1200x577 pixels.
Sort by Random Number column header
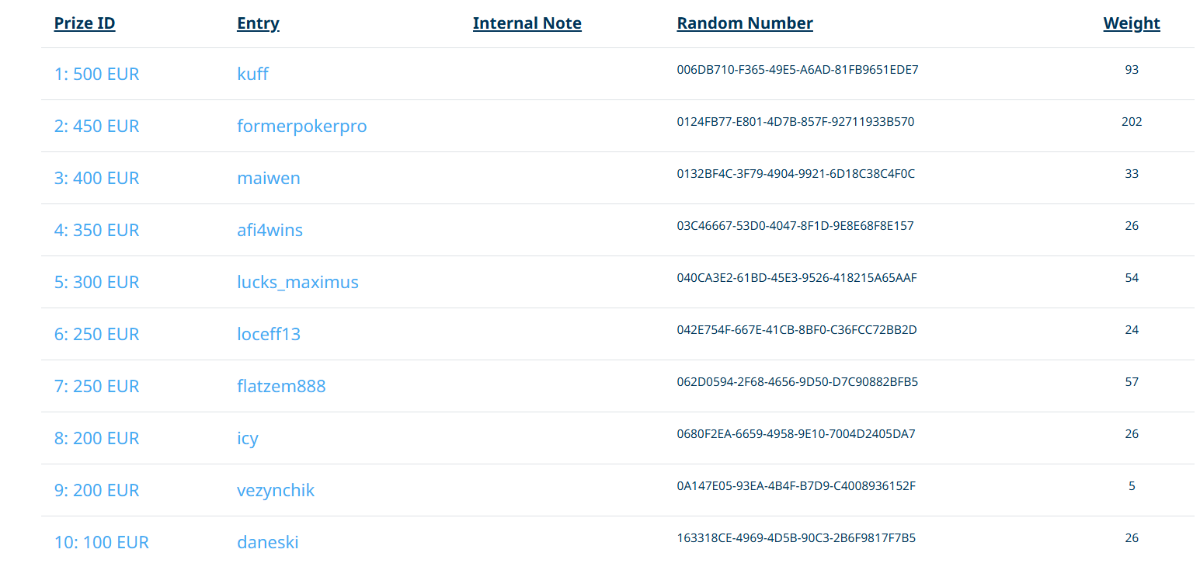(x=745, y=23)
